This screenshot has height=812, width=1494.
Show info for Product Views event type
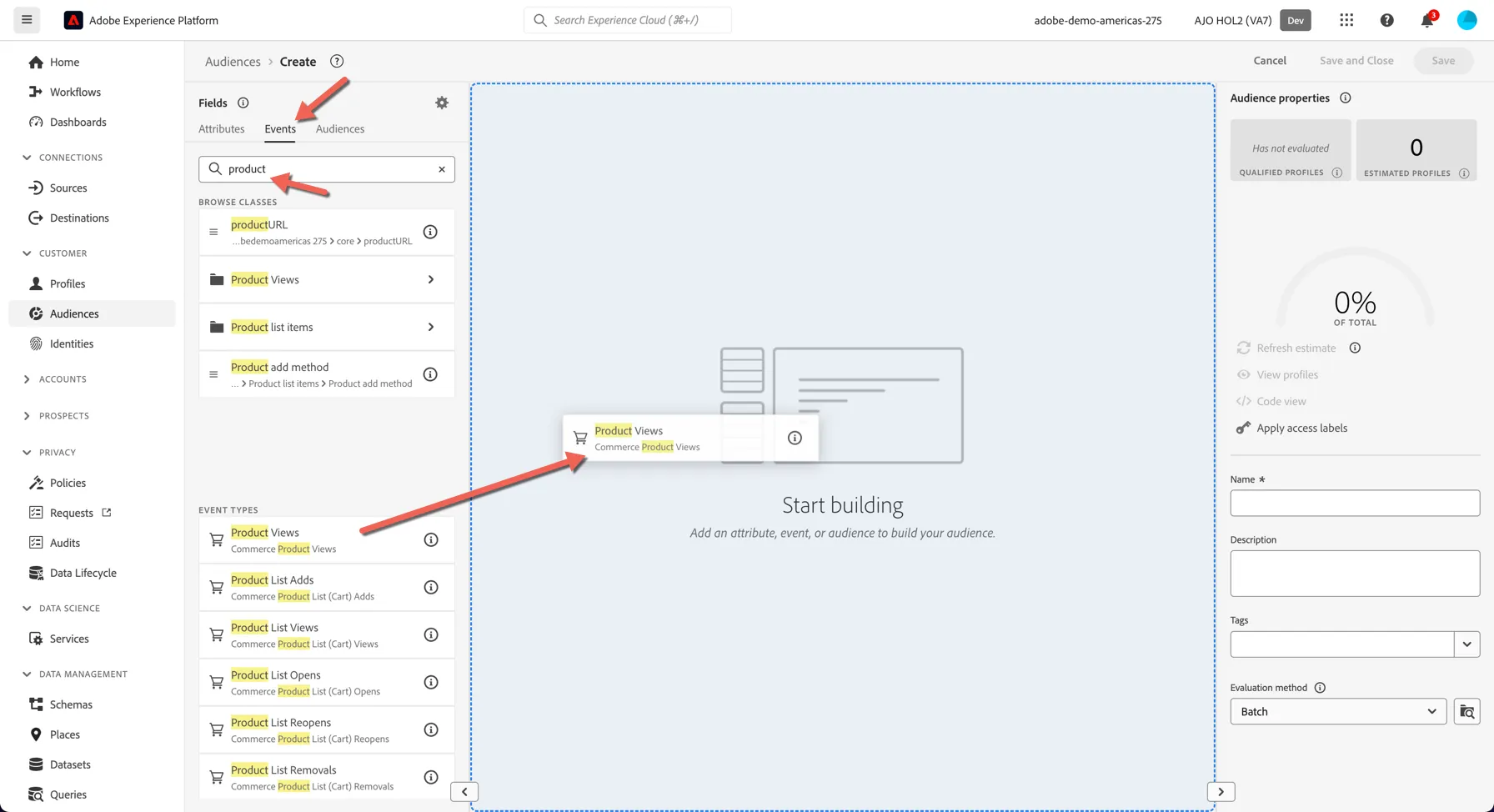pos(431,539)
